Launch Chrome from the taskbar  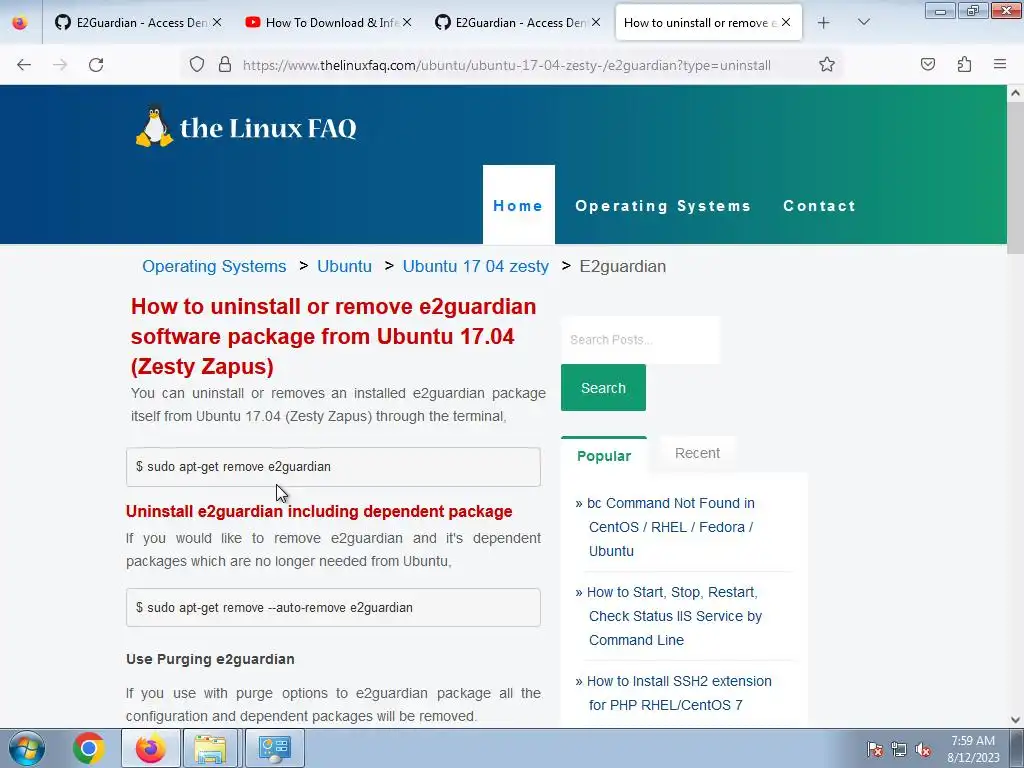89,748
